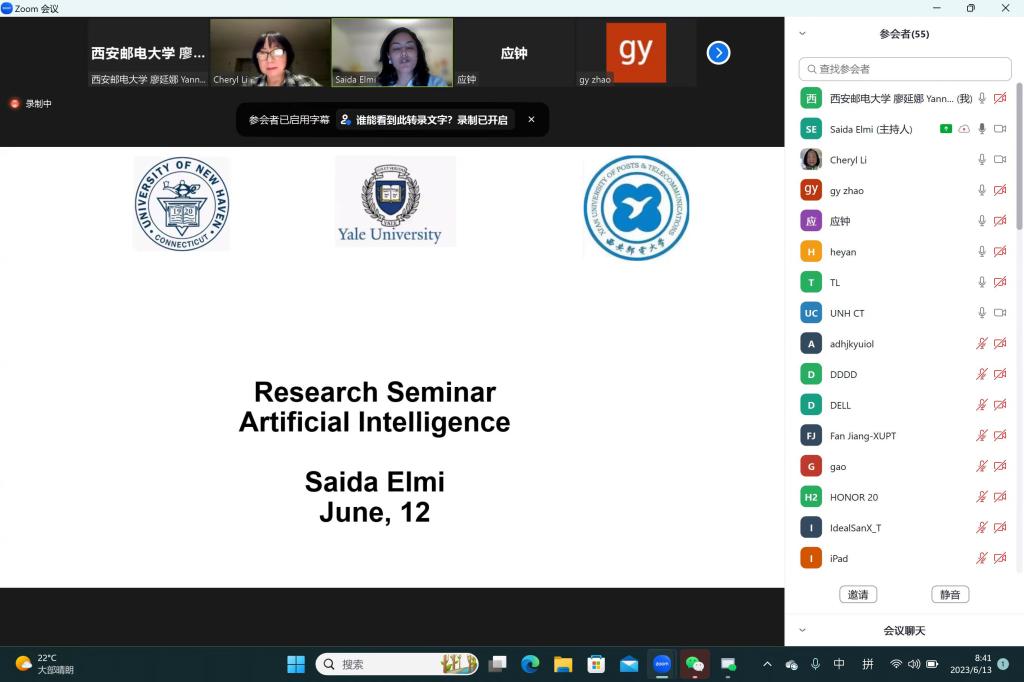Viewport: 1024px width, 682px height.
Task: Mute Cheryl Li's microphone
Action: tap(982, 159)
